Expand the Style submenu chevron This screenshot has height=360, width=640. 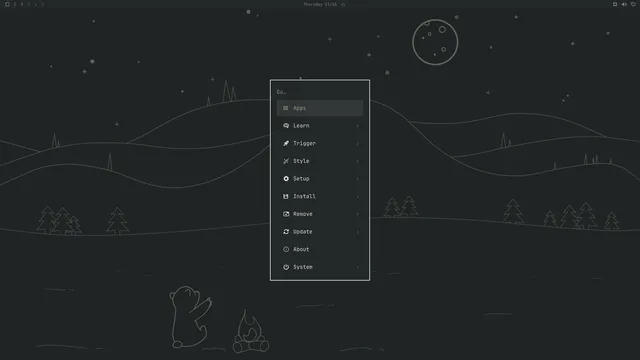coord(358,161)
